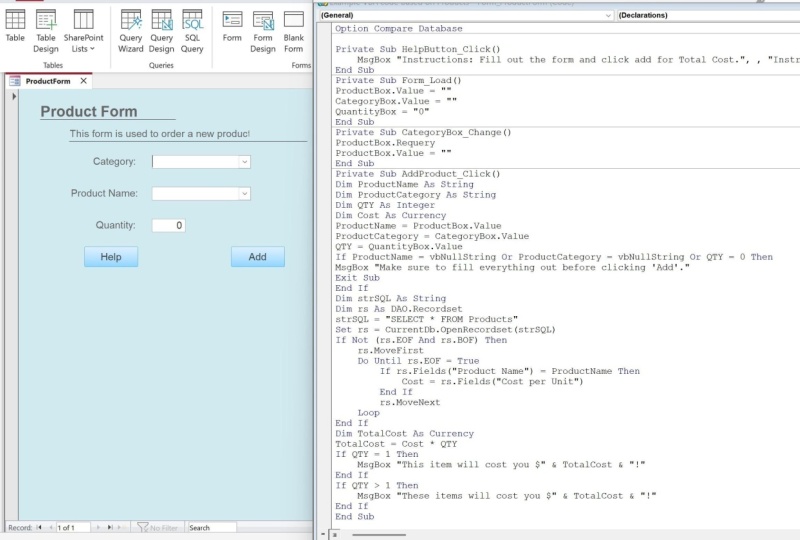Close the ProductForm tab
The width and height of the screenshot is (800, 540).
(84, 81)
